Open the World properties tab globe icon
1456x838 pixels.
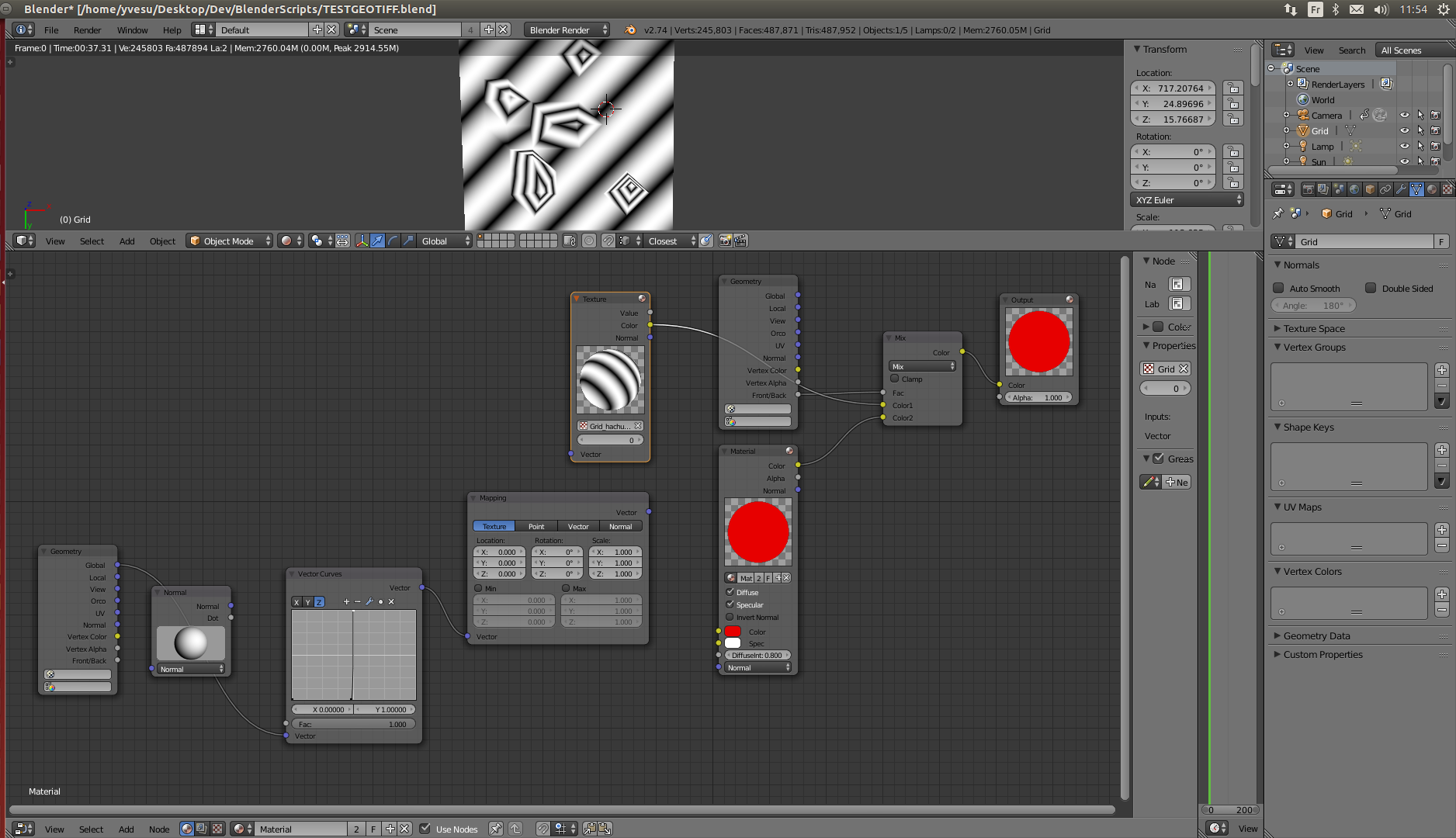1354,189
